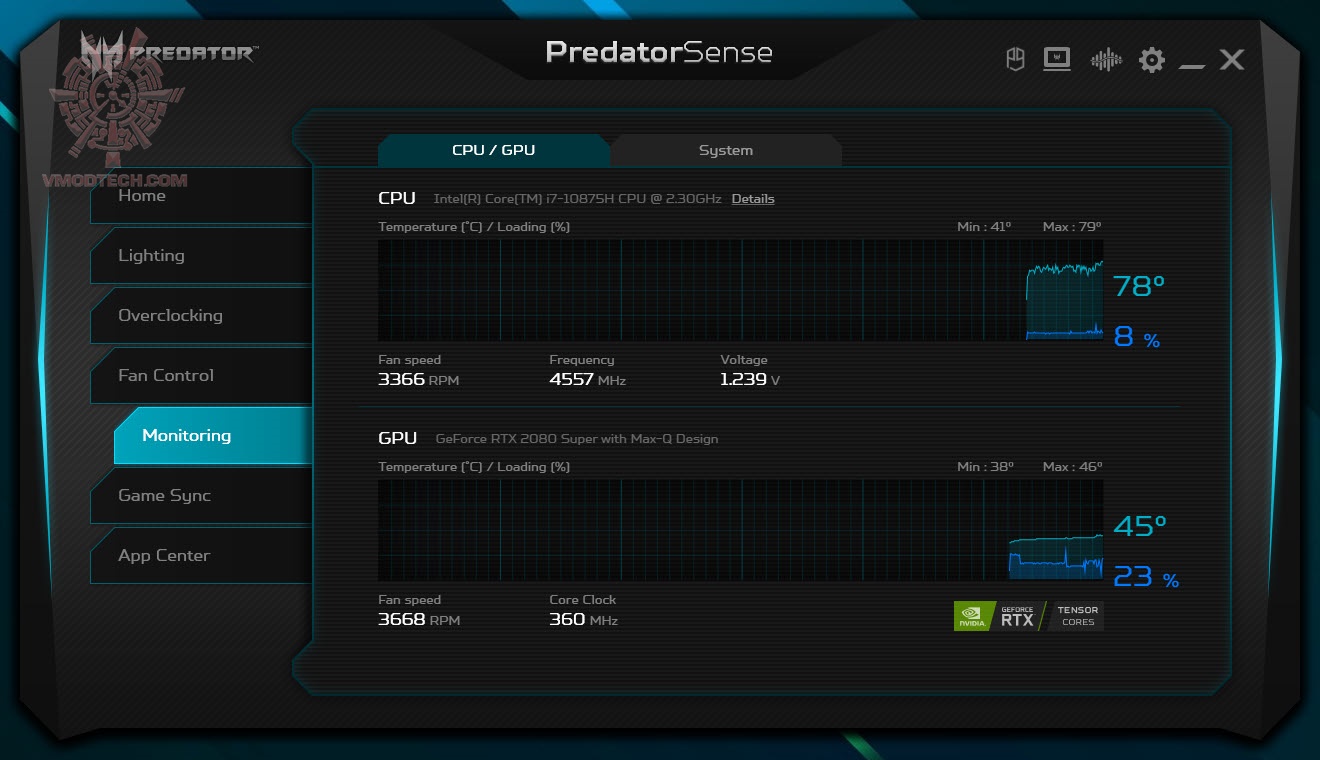Go to Home in the sidebar

click(201, 195)
